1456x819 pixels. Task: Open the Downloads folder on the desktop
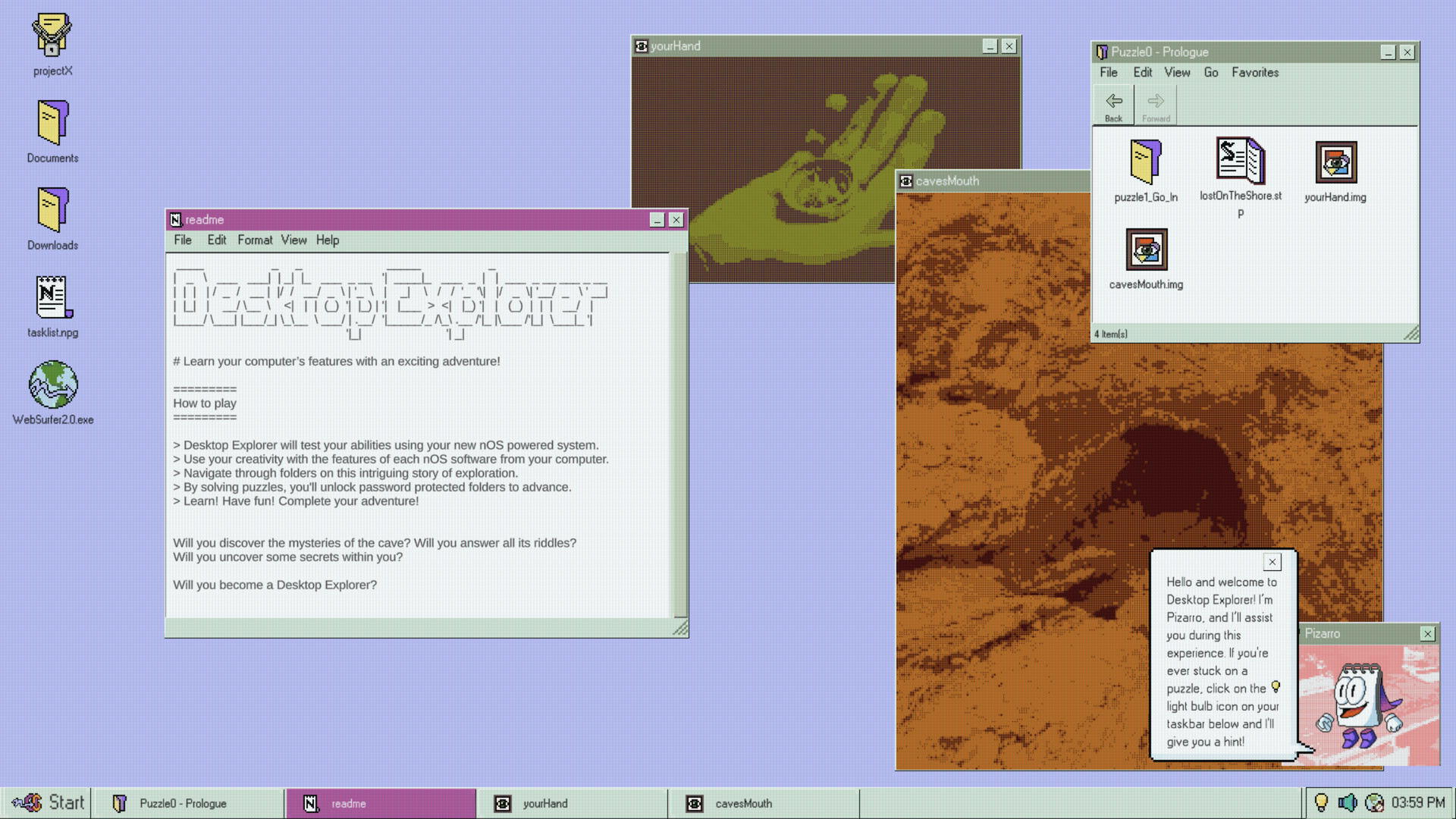click(52, 215)
